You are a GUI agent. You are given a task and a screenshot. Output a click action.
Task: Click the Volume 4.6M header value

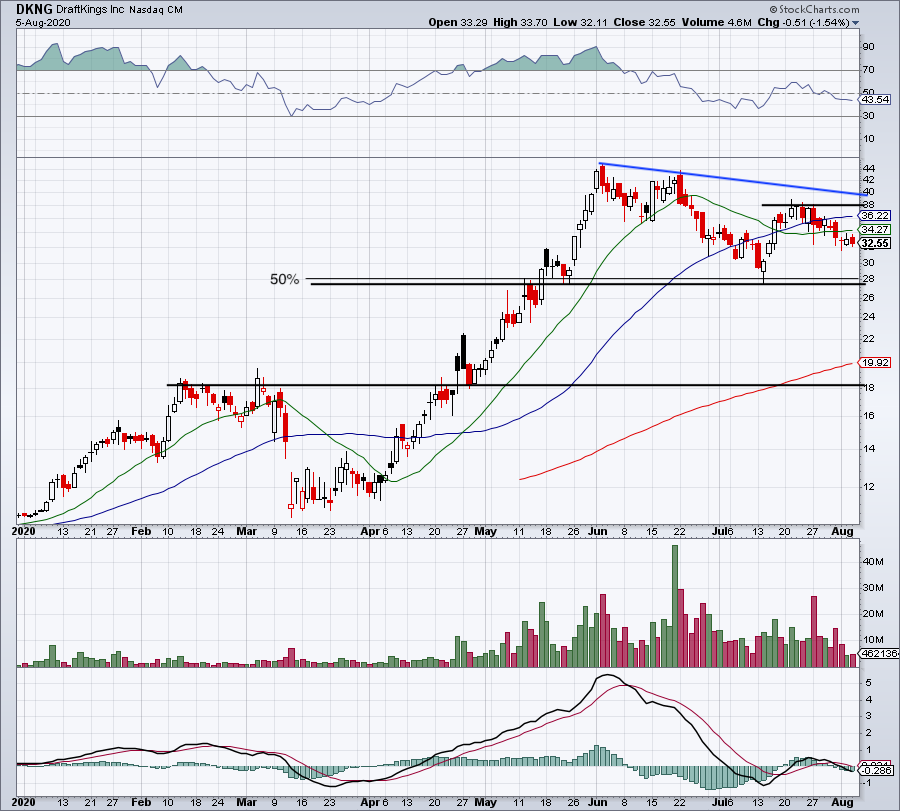(716, 22)
